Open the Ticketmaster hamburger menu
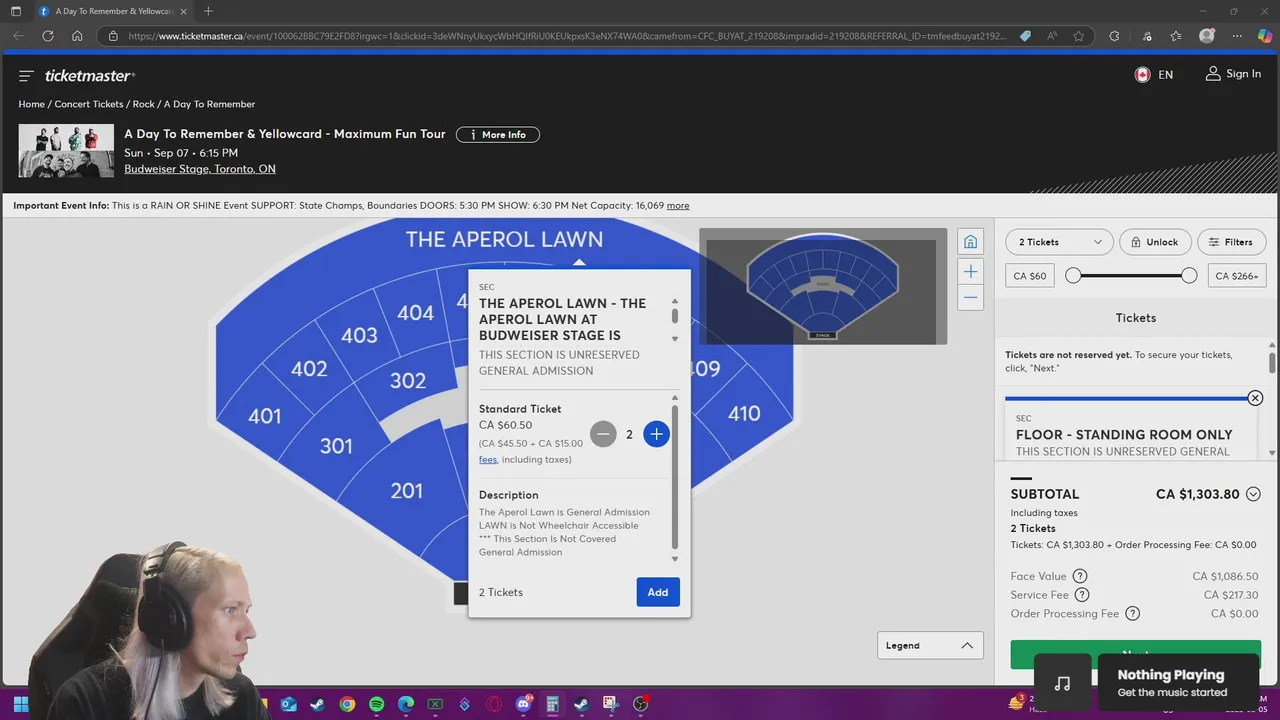 tap(26, 75)
